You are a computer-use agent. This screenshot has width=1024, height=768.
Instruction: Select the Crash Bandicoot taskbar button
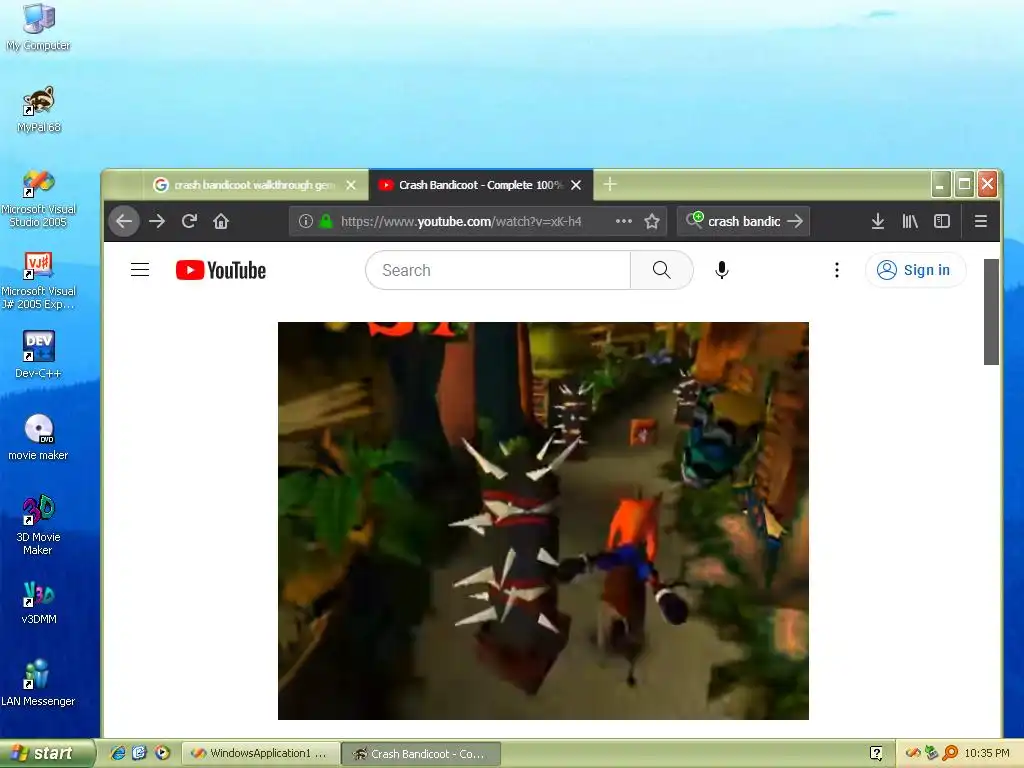(421, 754)
